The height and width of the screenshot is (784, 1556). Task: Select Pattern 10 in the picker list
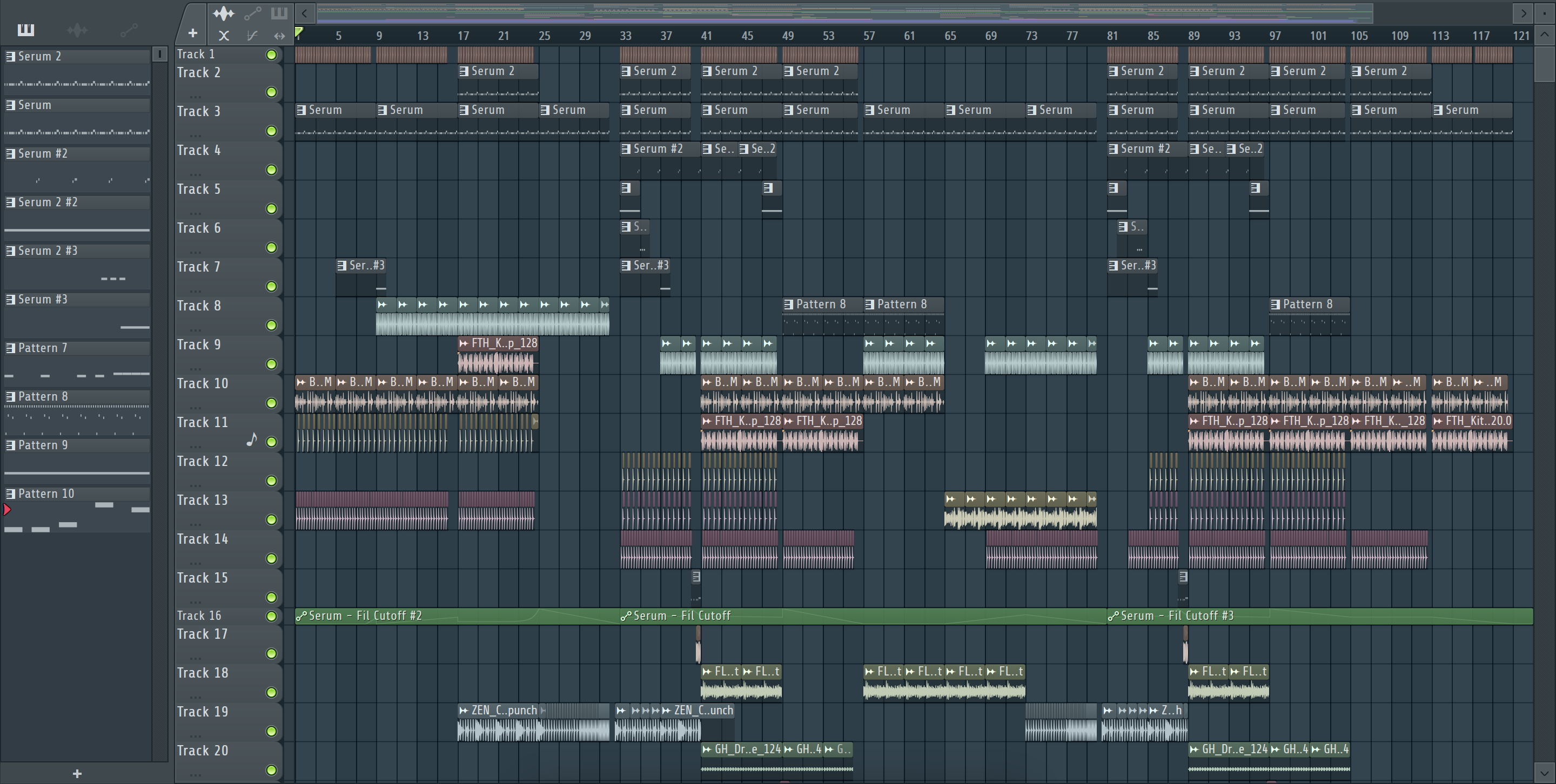[77, 494]
